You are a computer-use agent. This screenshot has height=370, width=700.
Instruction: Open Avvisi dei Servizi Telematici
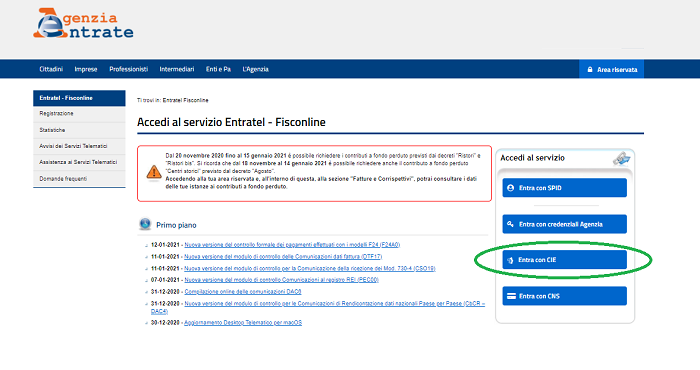point(79,146)
